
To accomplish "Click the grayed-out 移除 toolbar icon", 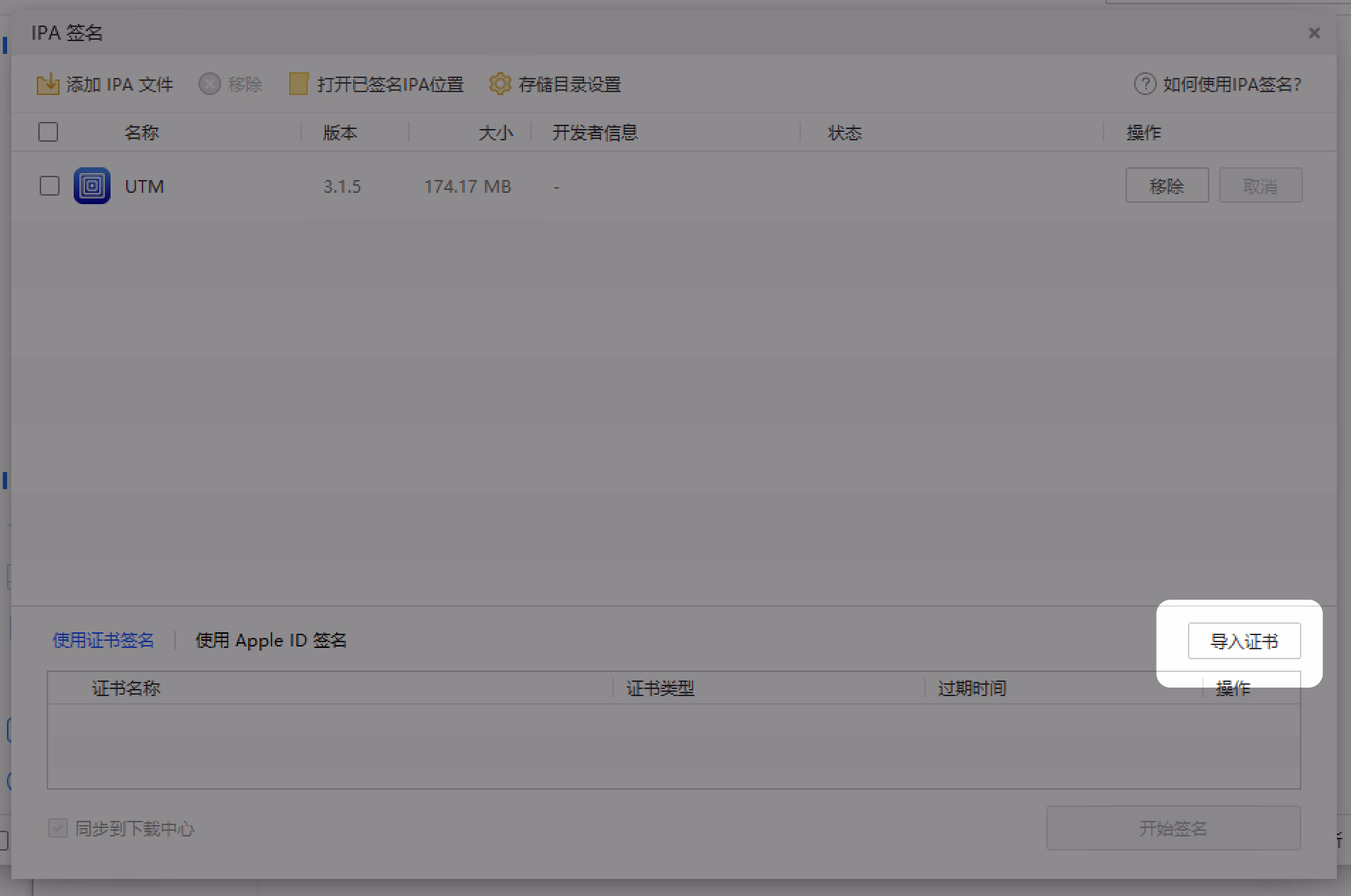I will (x=209, y=84).
